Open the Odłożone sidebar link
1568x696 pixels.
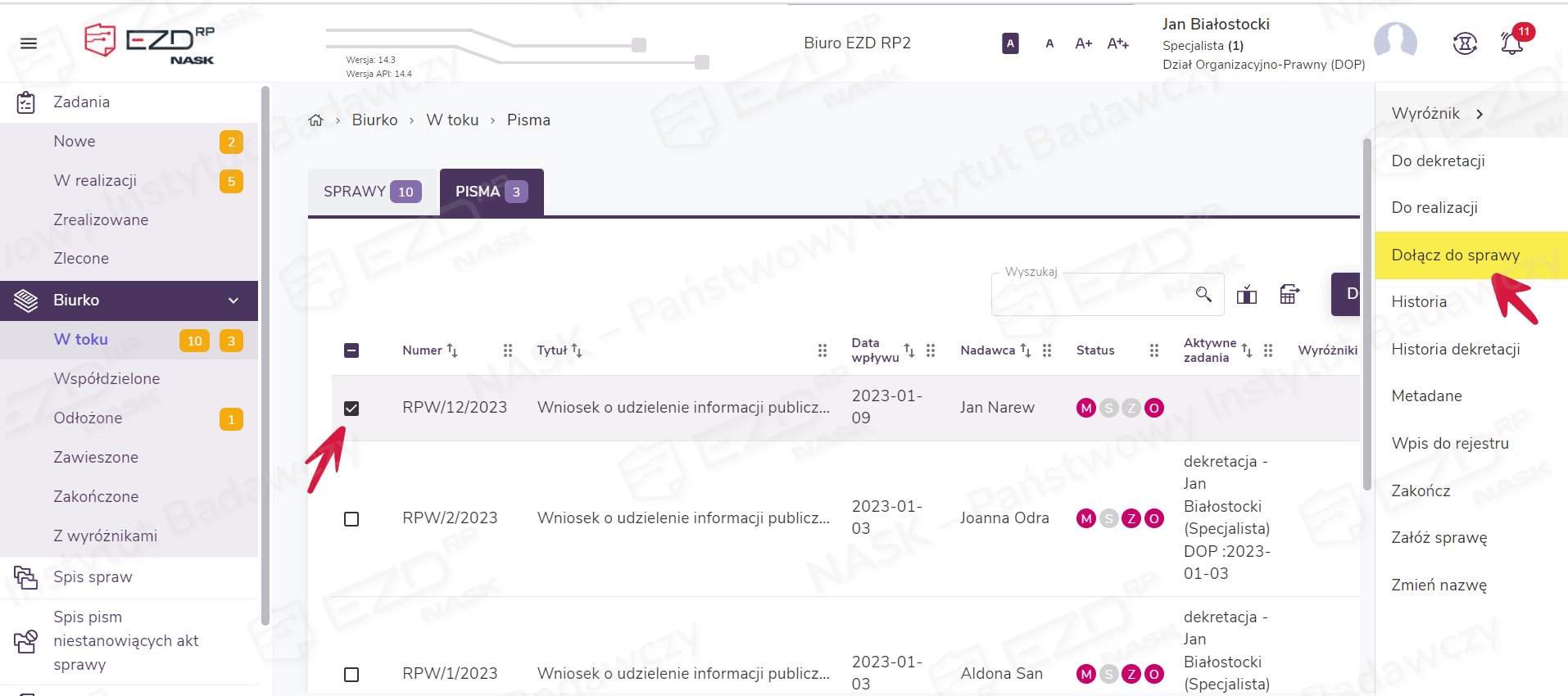[88, 418]
